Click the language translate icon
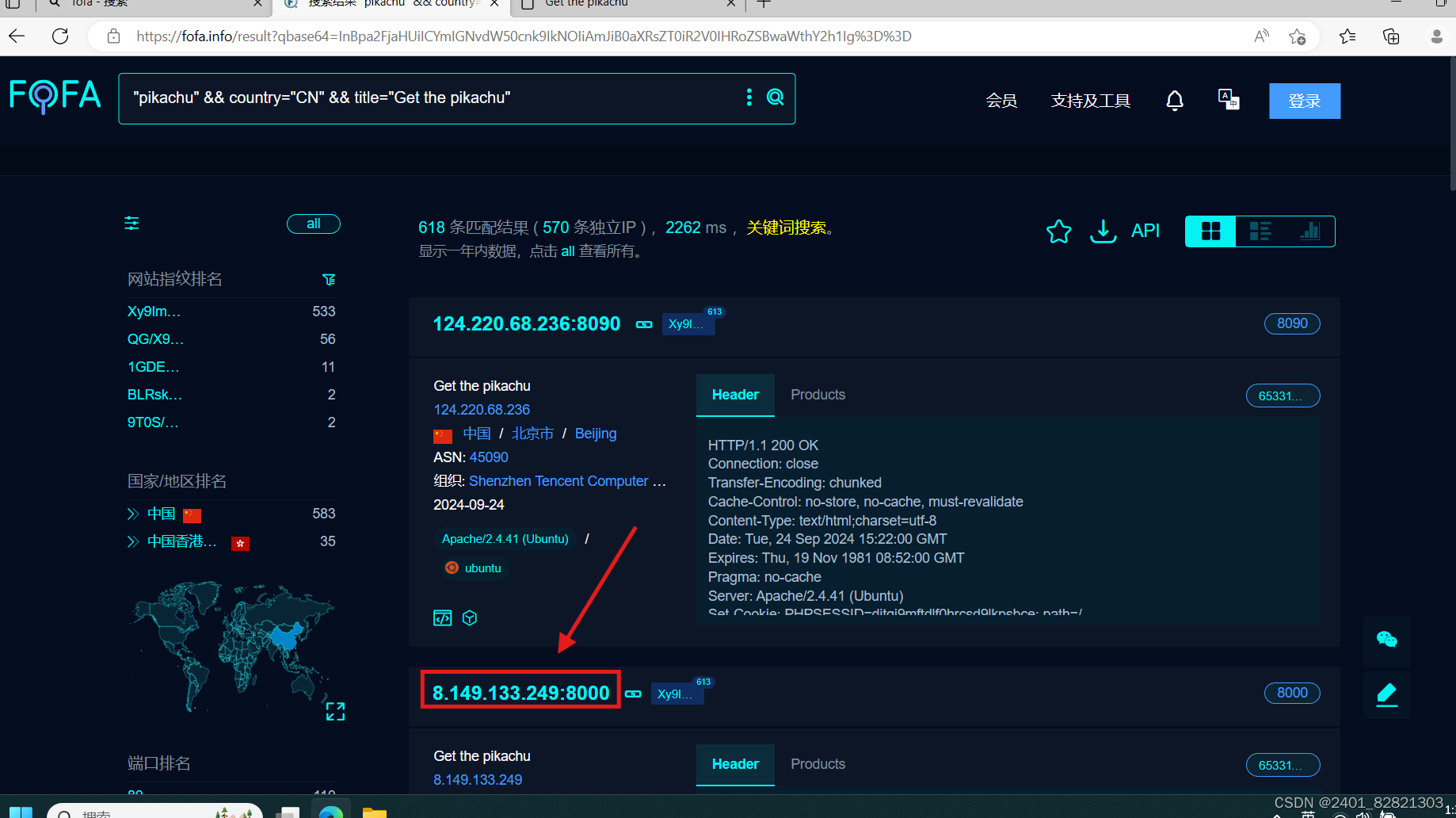Image resolution: width=1456 pixels, height=818 pixels. (1229, 100)
